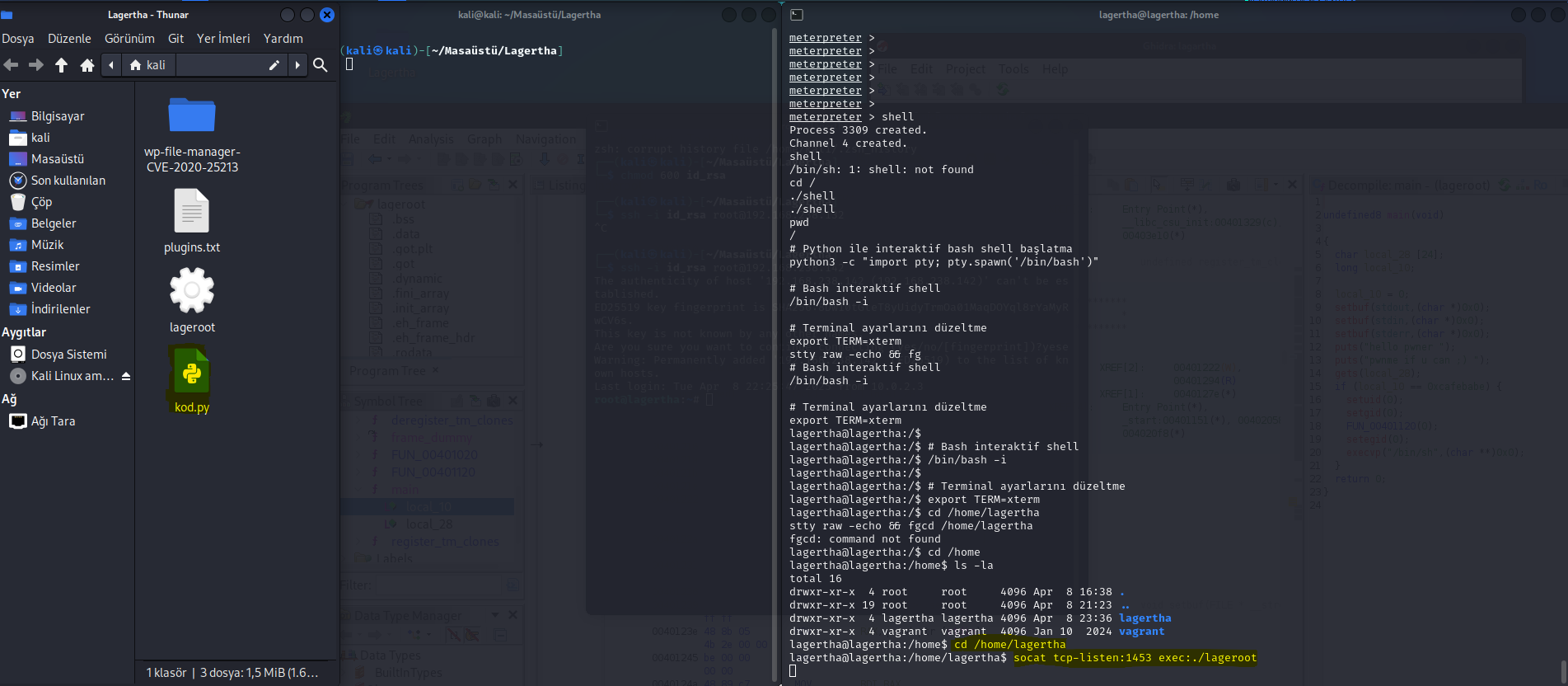
Task: Open the Git menu
Action: (176, 39)
